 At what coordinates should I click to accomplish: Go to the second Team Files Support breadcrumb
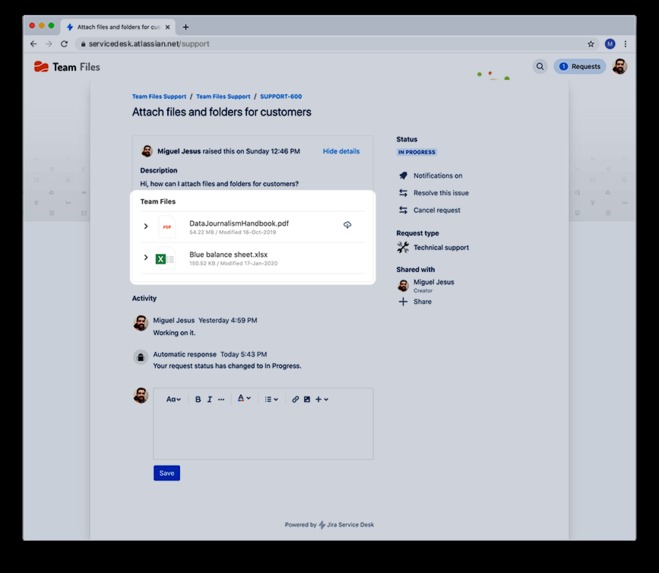(223, 96)
